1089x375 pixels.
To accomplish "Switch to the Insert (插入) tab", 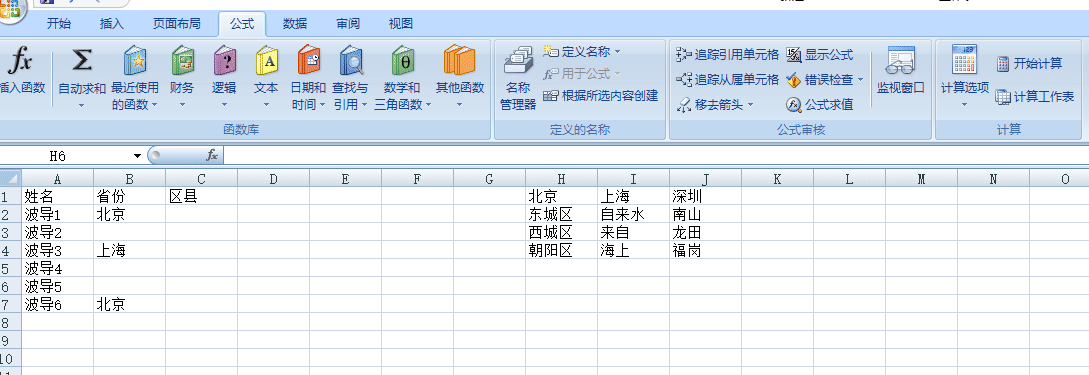I will coord(112,24).
